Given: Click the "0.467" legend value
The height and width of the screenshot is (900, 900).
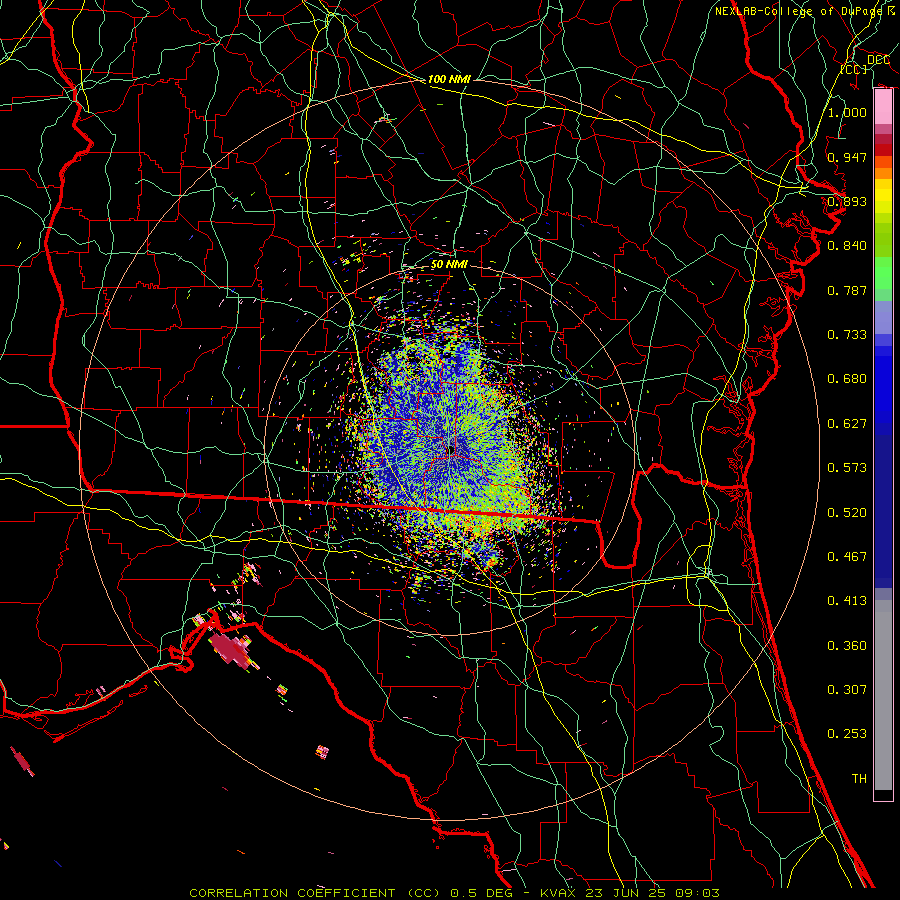Looking at the screenshot, I should pyautogui.click(x=847, y=557).
